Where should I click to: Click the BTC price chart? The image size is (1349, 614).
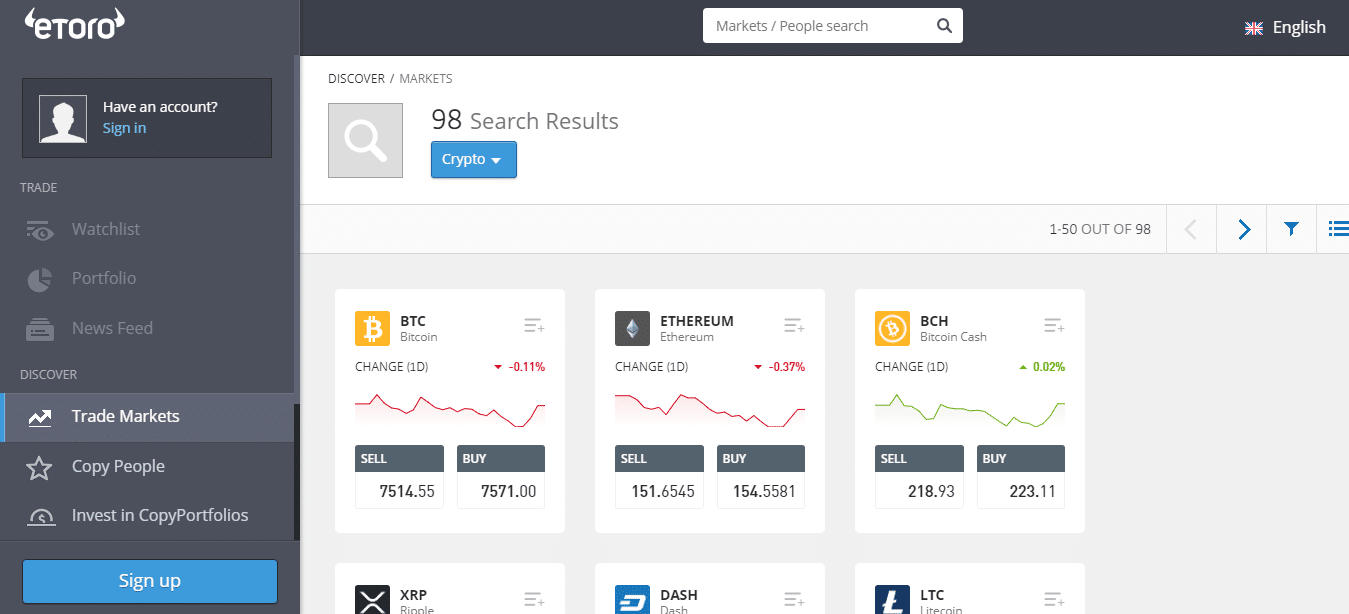point(450,410)
